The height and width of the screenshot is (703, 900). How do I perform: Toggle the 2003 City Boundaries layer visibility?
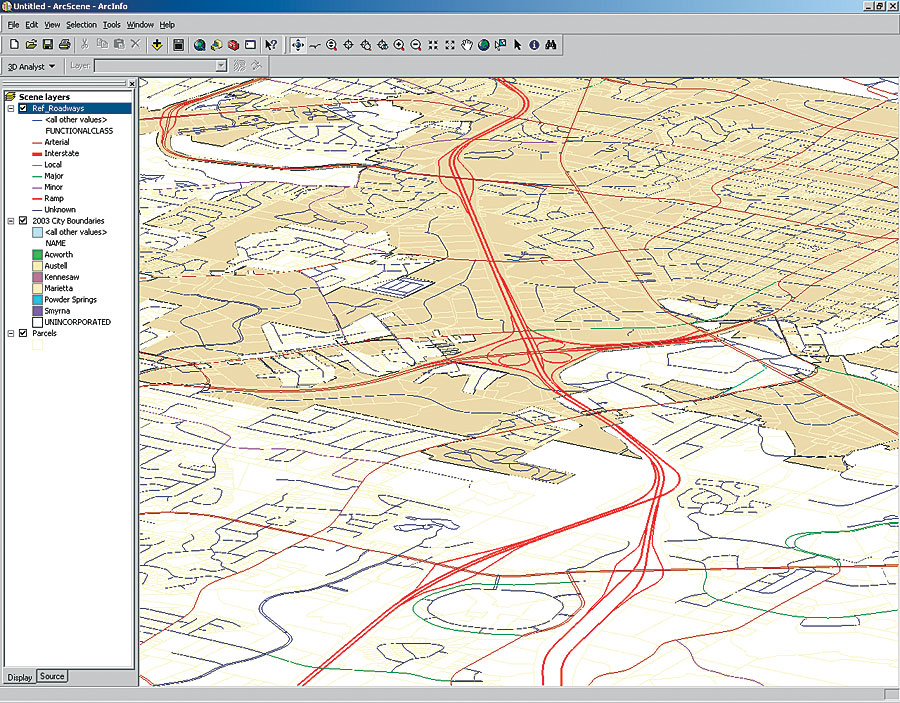23,221
